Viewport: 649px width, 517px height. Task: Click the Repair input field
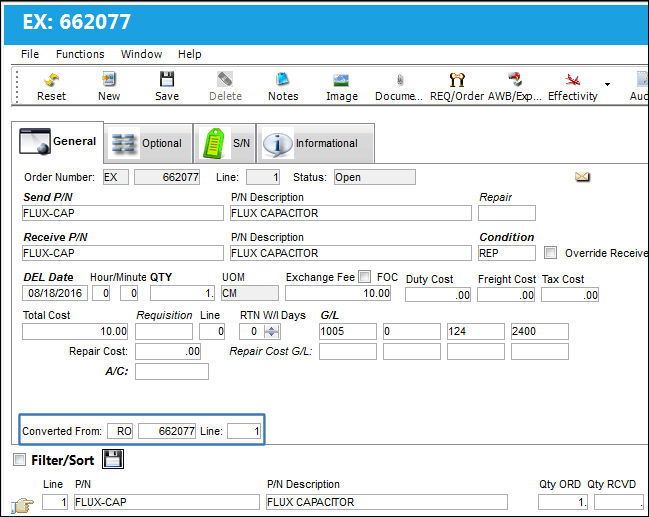click(507, 213)
